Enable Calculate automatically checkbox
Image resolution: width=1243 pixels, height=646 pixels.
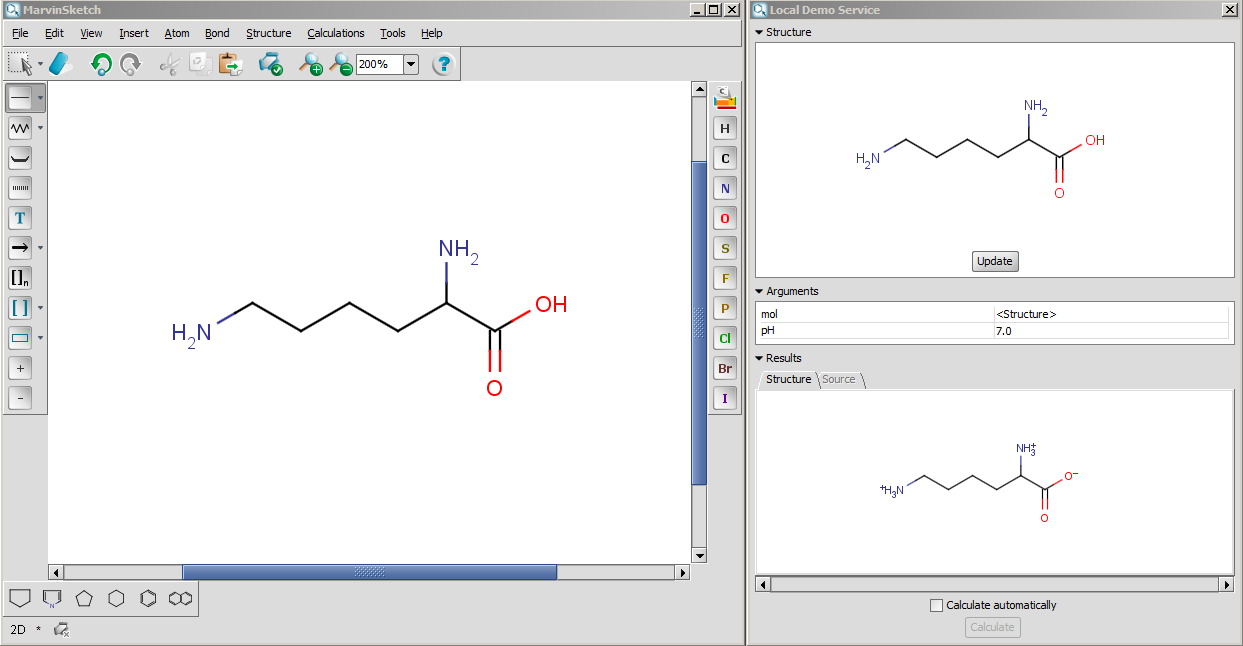(x=936, y=605)
